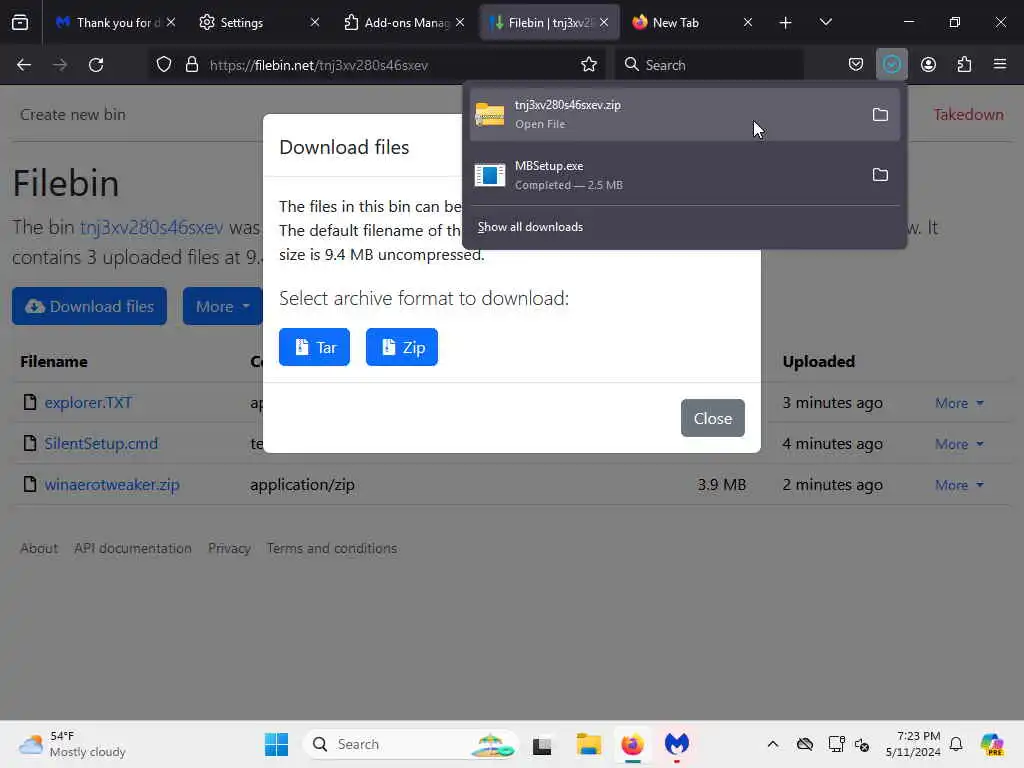Viewport: 1024px width, 768px height.
Task: Close the New Tab tab
Action: pyautogui.click(x=748, y=23)
